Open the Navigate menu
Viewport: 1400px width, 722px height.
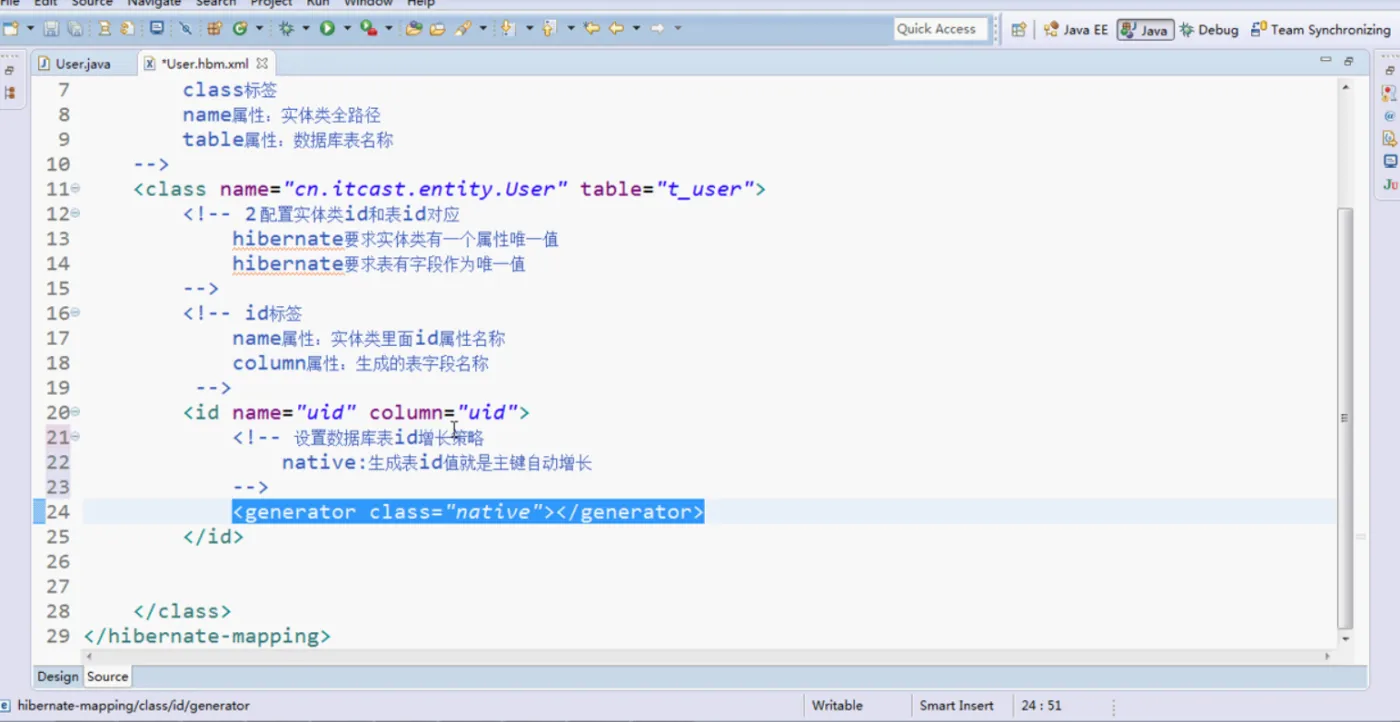point(154,4)
